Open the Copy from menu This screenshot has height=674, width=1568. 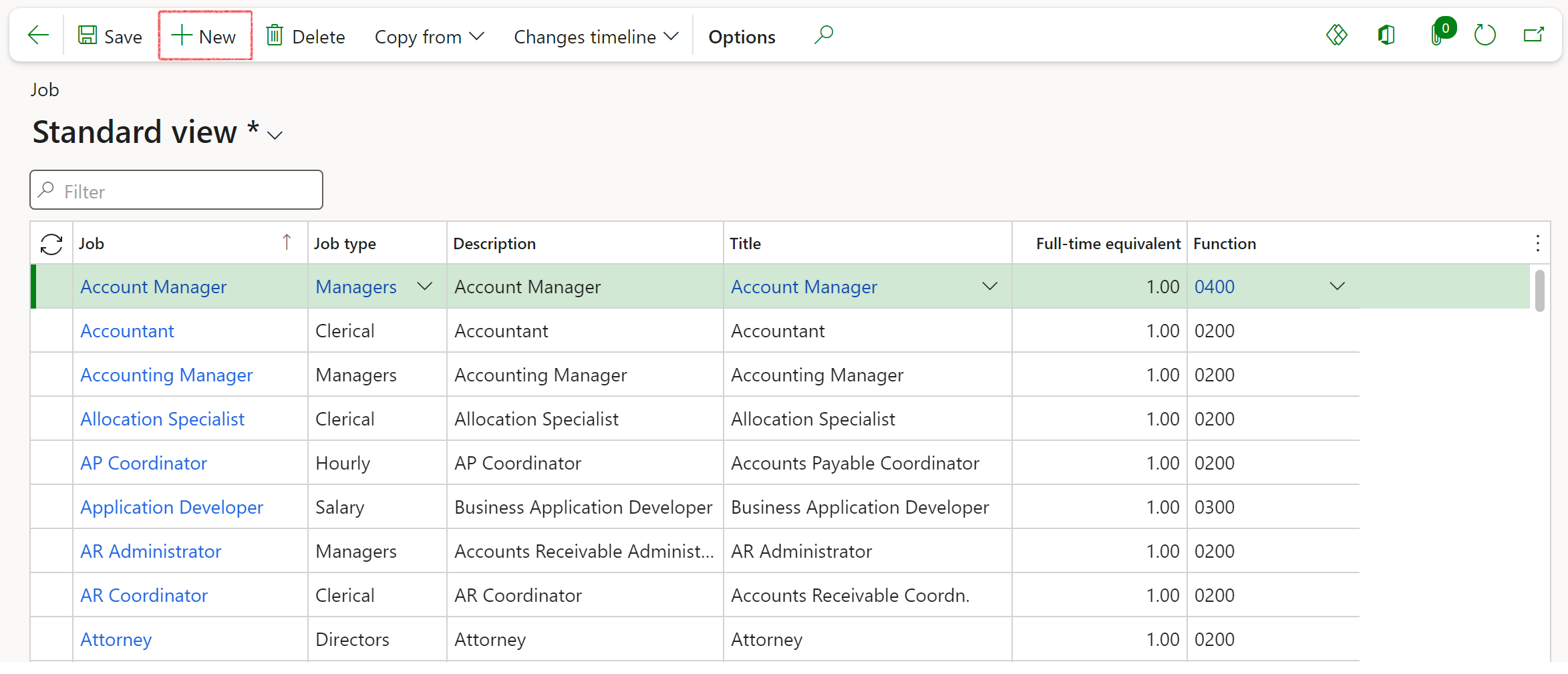[430, 36]
